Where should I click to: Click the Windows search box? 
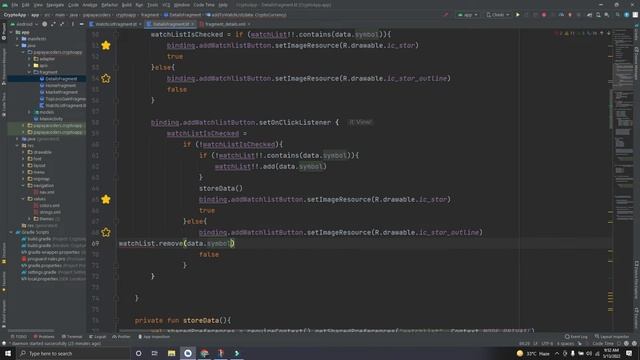pyautogui.click(x=73, y=353)
